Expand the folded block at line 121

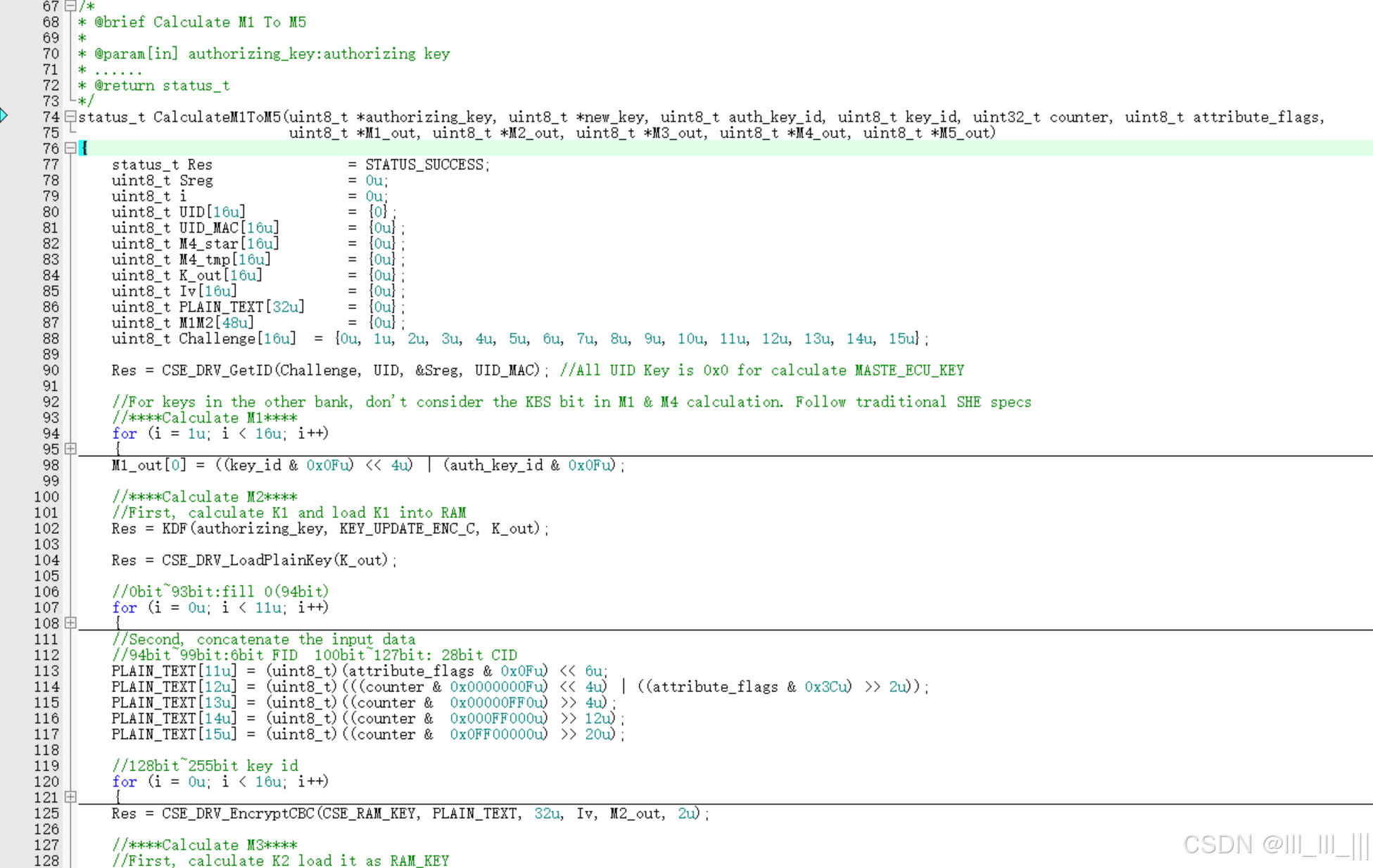[x=70, y=797]
